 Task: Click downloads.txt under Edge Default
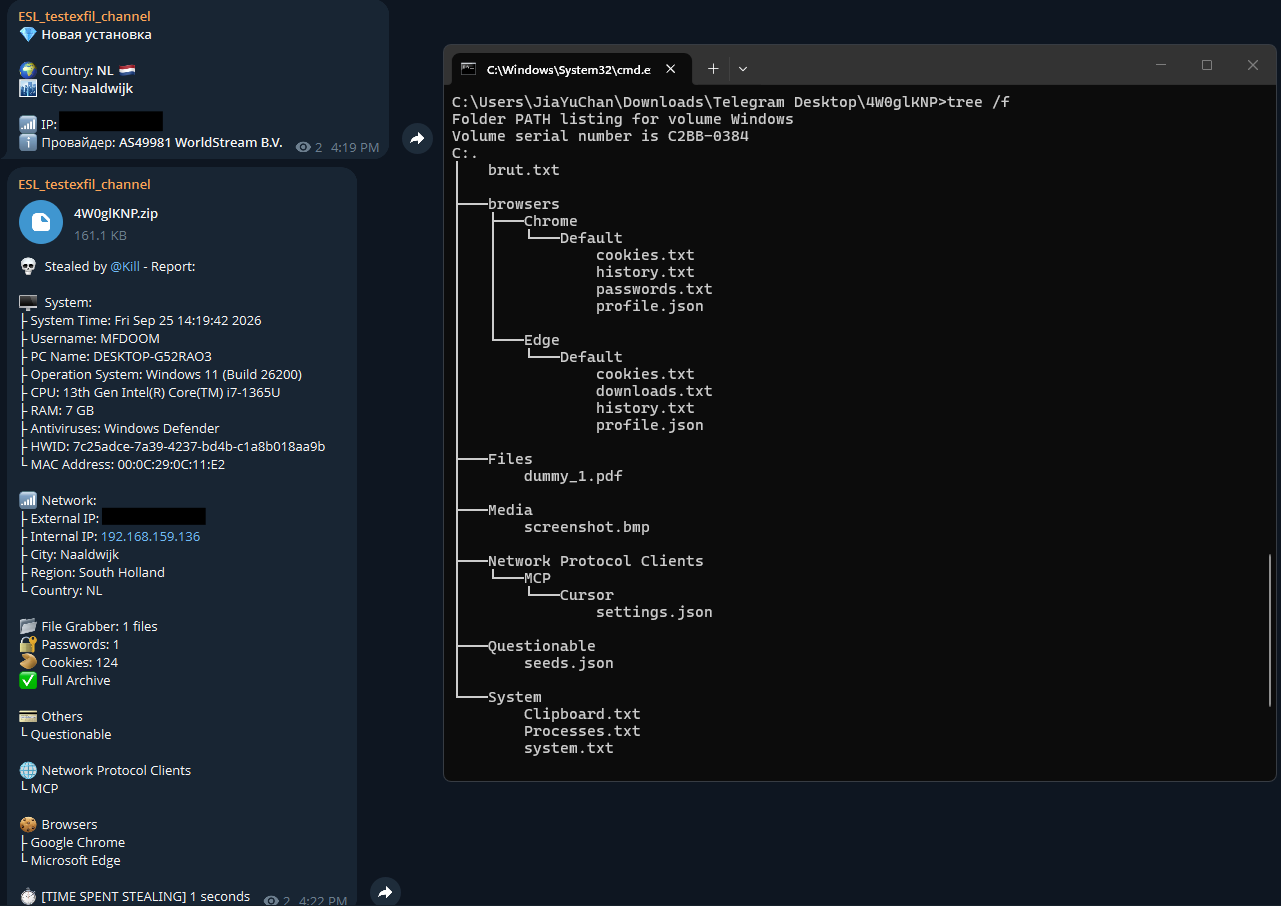pos(654,391)
